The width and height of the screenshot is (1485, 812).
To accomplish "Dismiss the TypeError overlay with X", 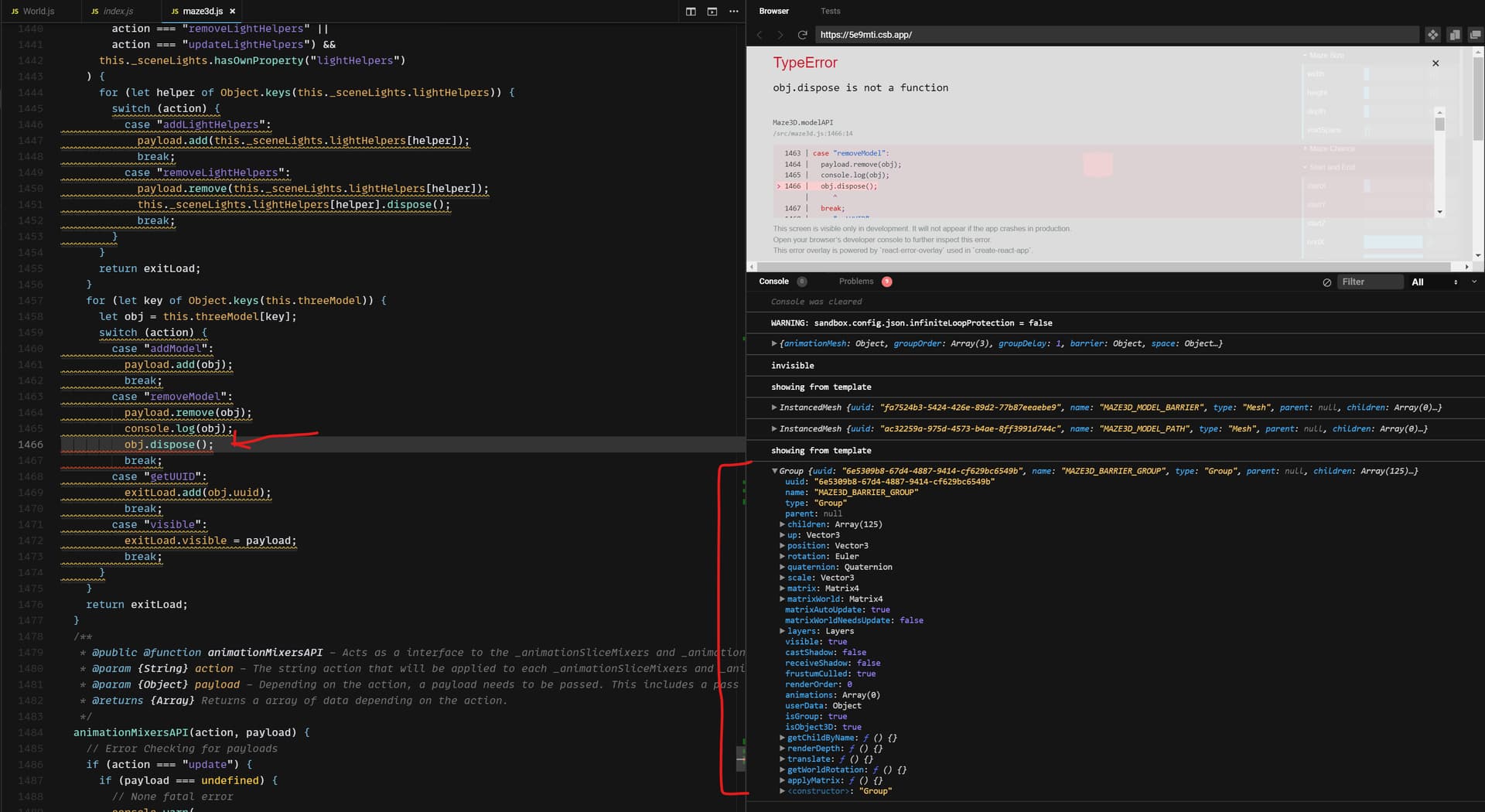I will click(x=1435, y=63).
